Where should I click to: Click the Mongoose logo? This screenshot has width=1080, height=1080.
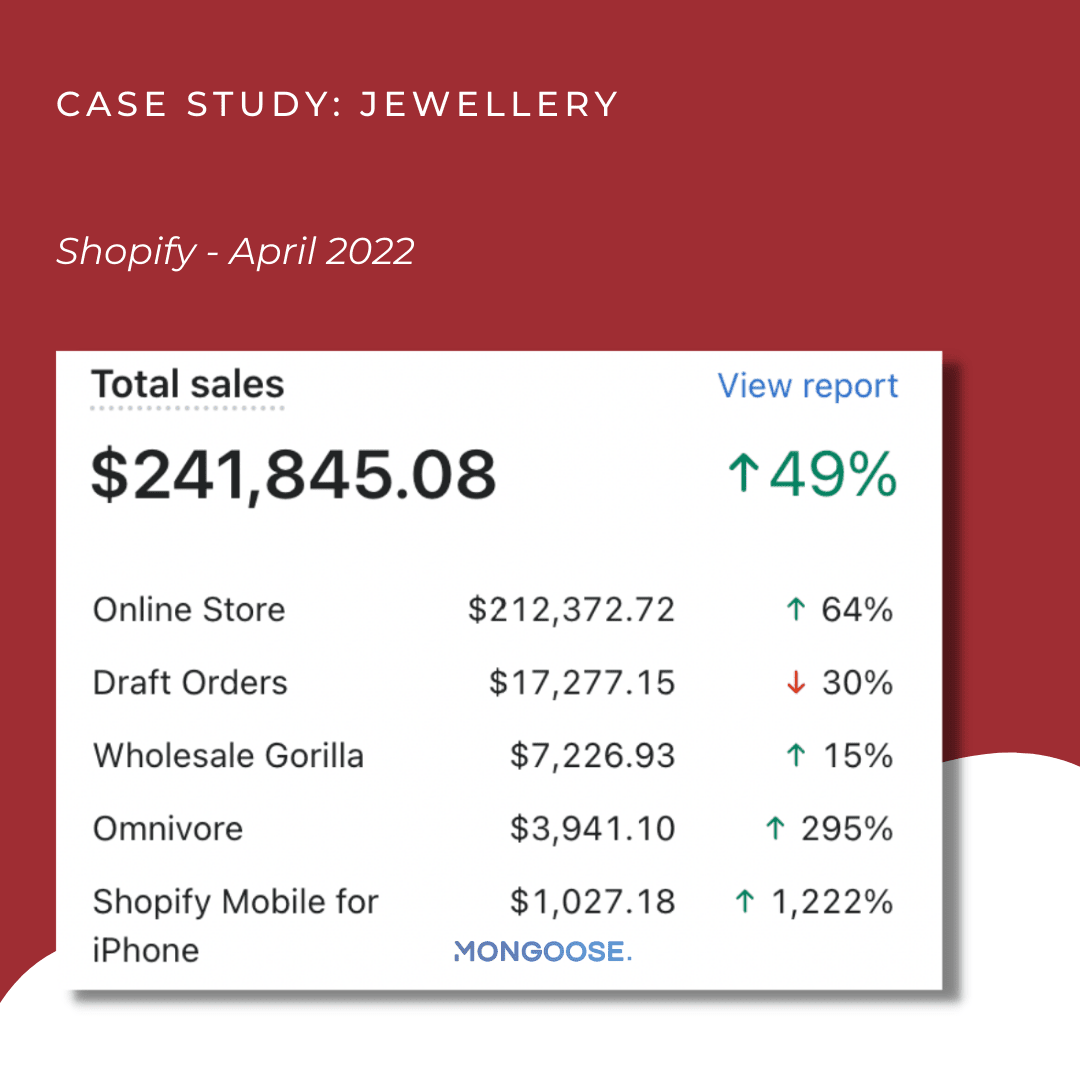click(542, 951)
